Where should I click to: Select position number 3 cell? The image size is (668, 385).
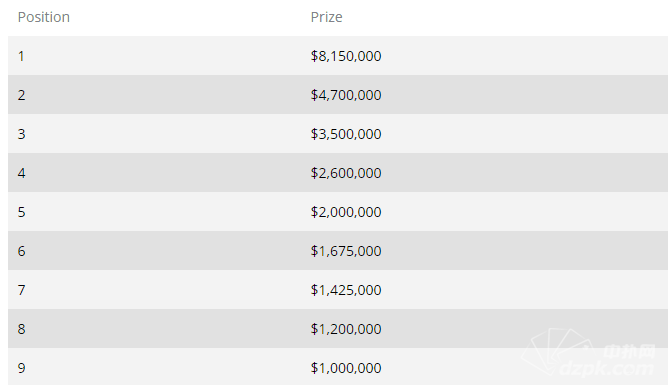pos(21,134)
